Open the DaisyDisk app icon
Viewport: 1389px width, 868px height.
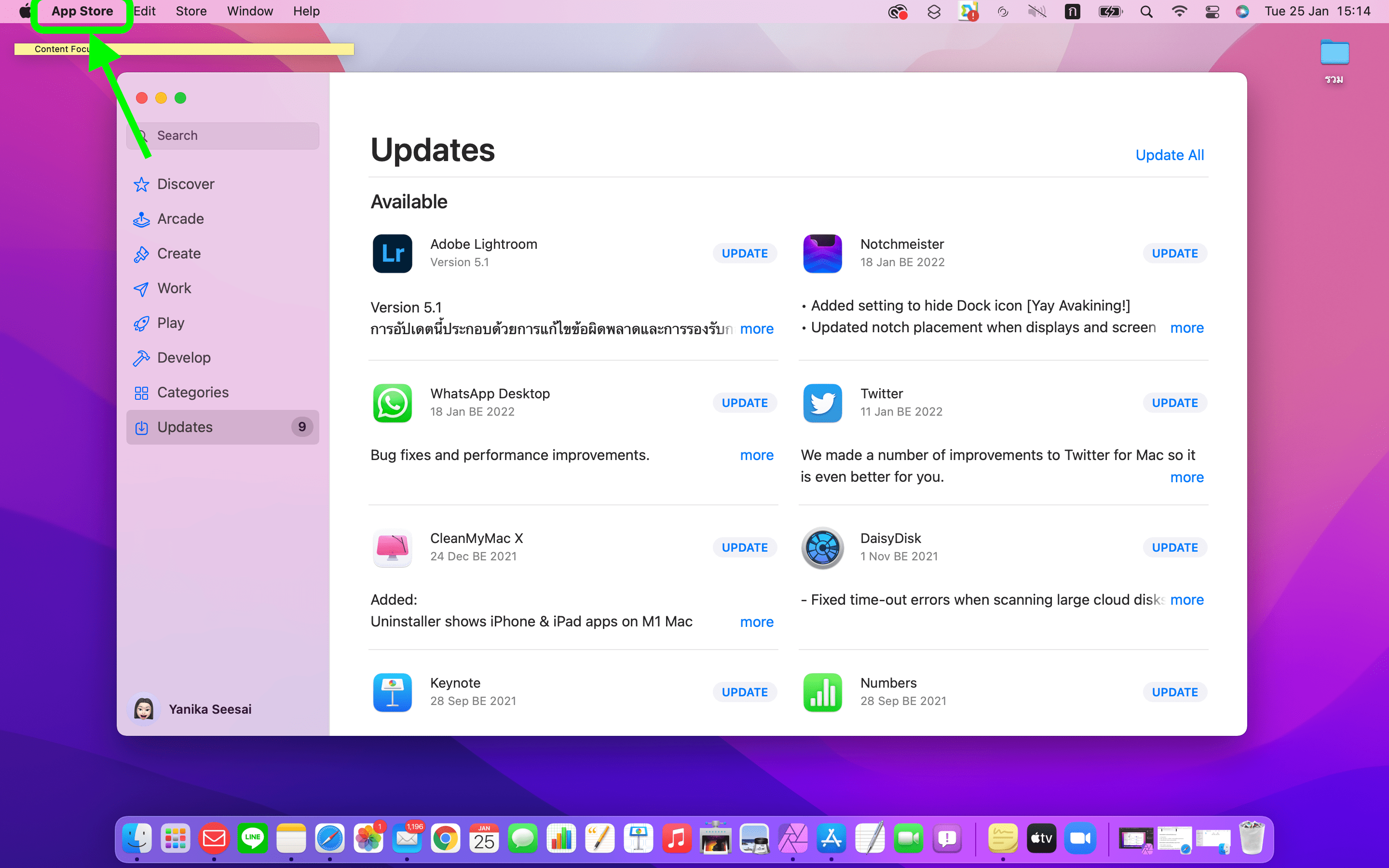[822, 548]
